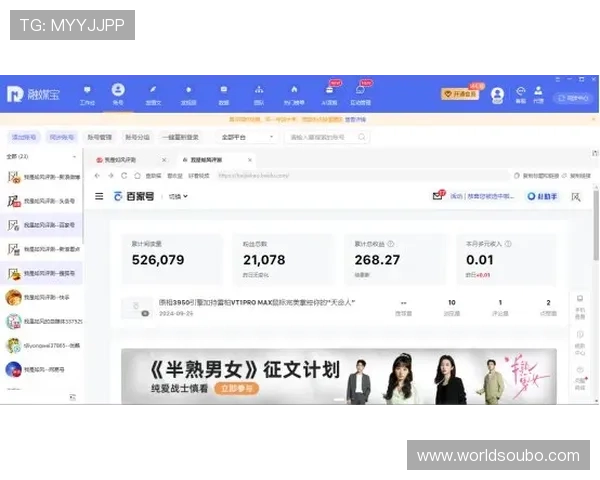Click the rounded pill button at header's far right
This screenshot has height=480, width=600.
pyautogui.click(x=573, y=98)
